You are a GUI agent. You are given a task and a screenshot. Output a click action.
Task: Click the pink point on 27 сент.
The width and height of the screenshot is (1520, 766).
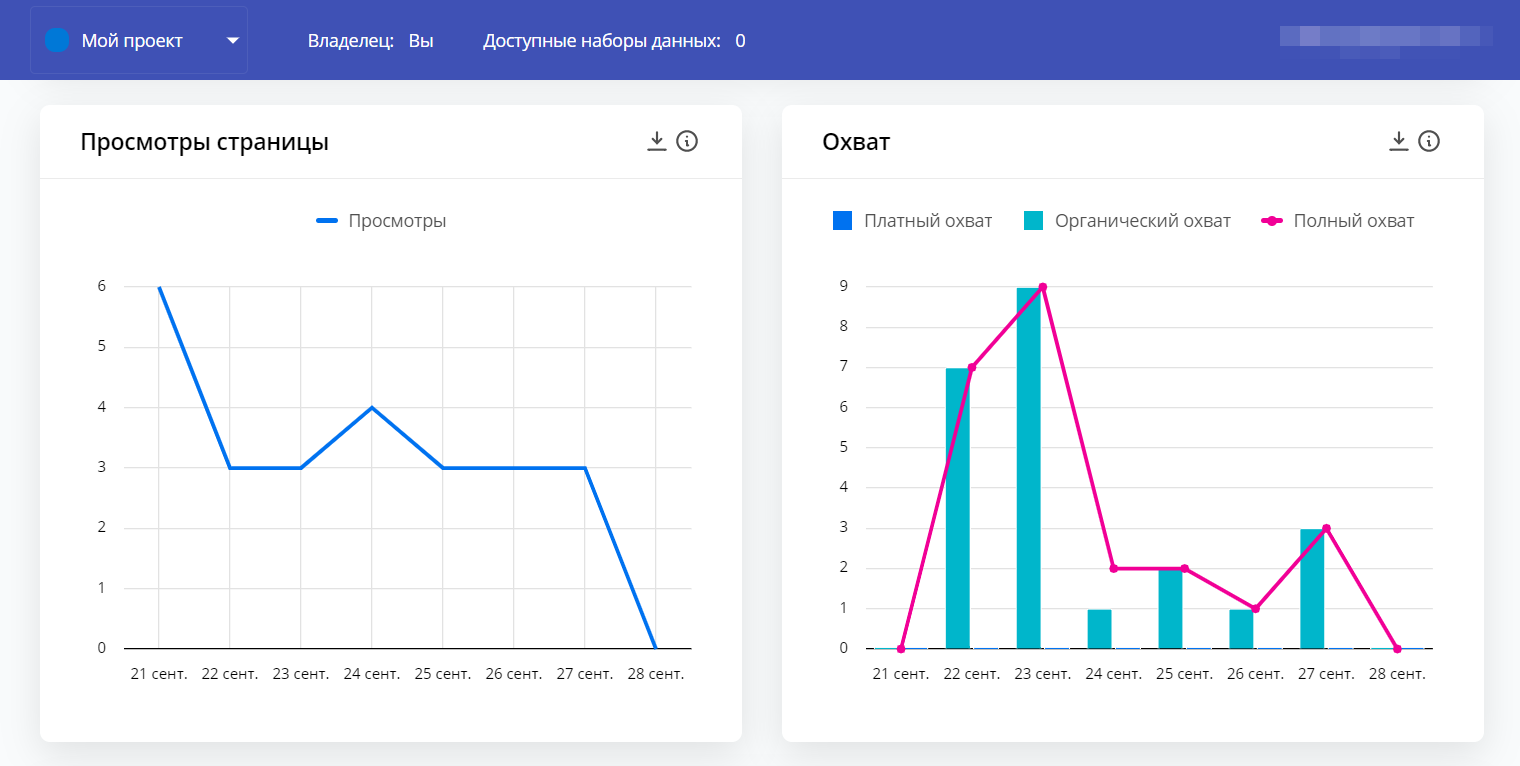click(x=1326, y=528)
